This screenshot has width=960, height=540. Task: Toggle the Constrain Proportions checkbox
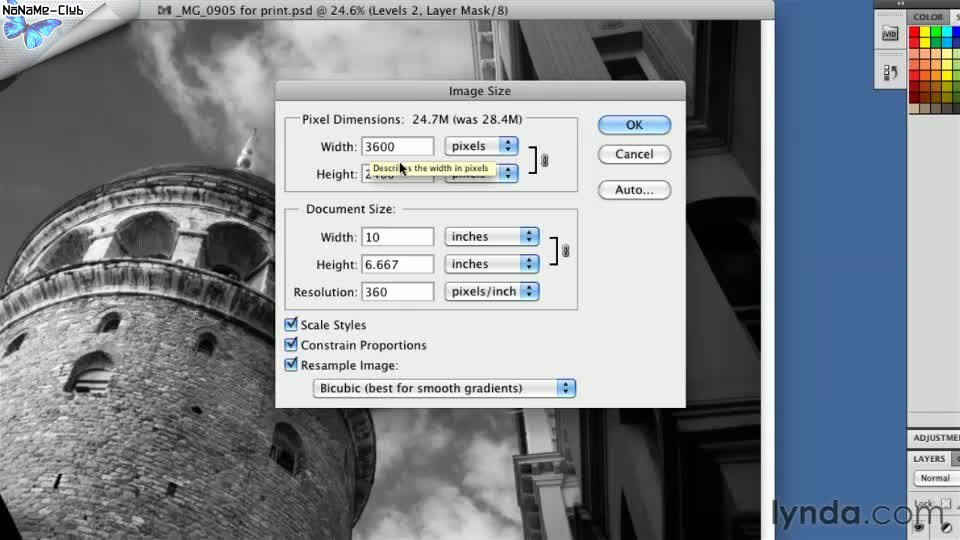(291, 345)
